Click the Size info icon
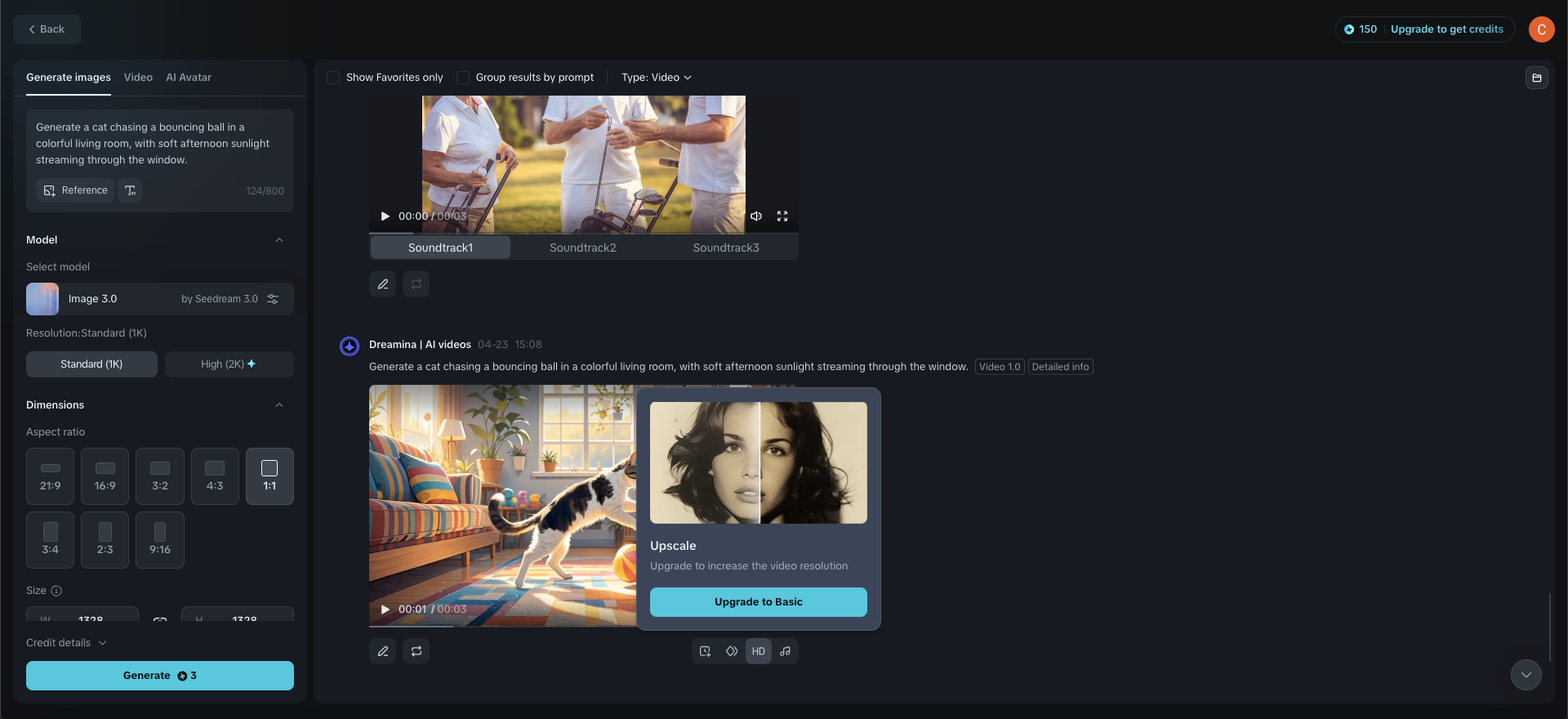The width and height of the screenshot is (1568, 719). click(x=56, y=591)
